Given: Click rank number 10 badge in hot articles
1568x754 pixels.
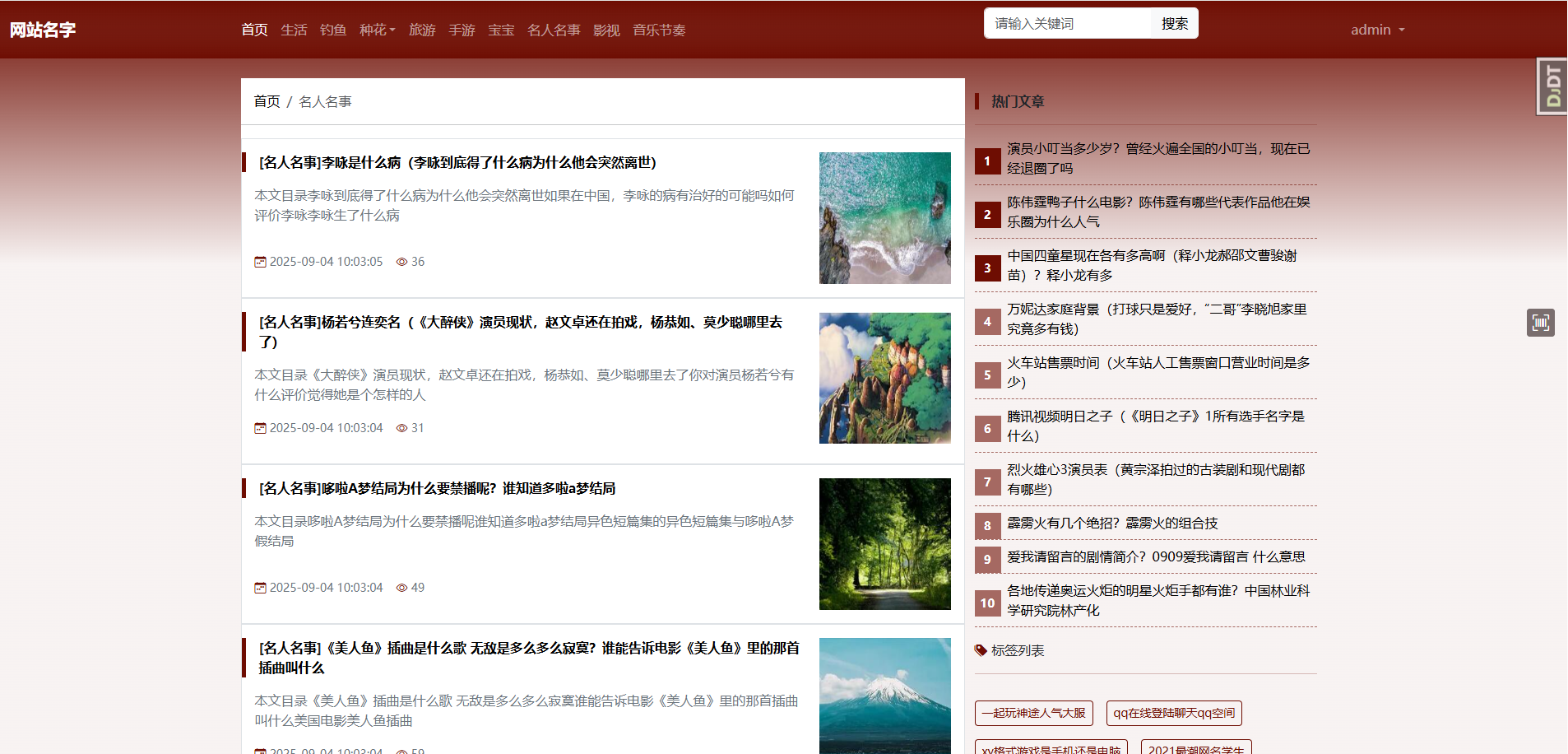Looking at the screenshot, I should click(x=987, y=603).
